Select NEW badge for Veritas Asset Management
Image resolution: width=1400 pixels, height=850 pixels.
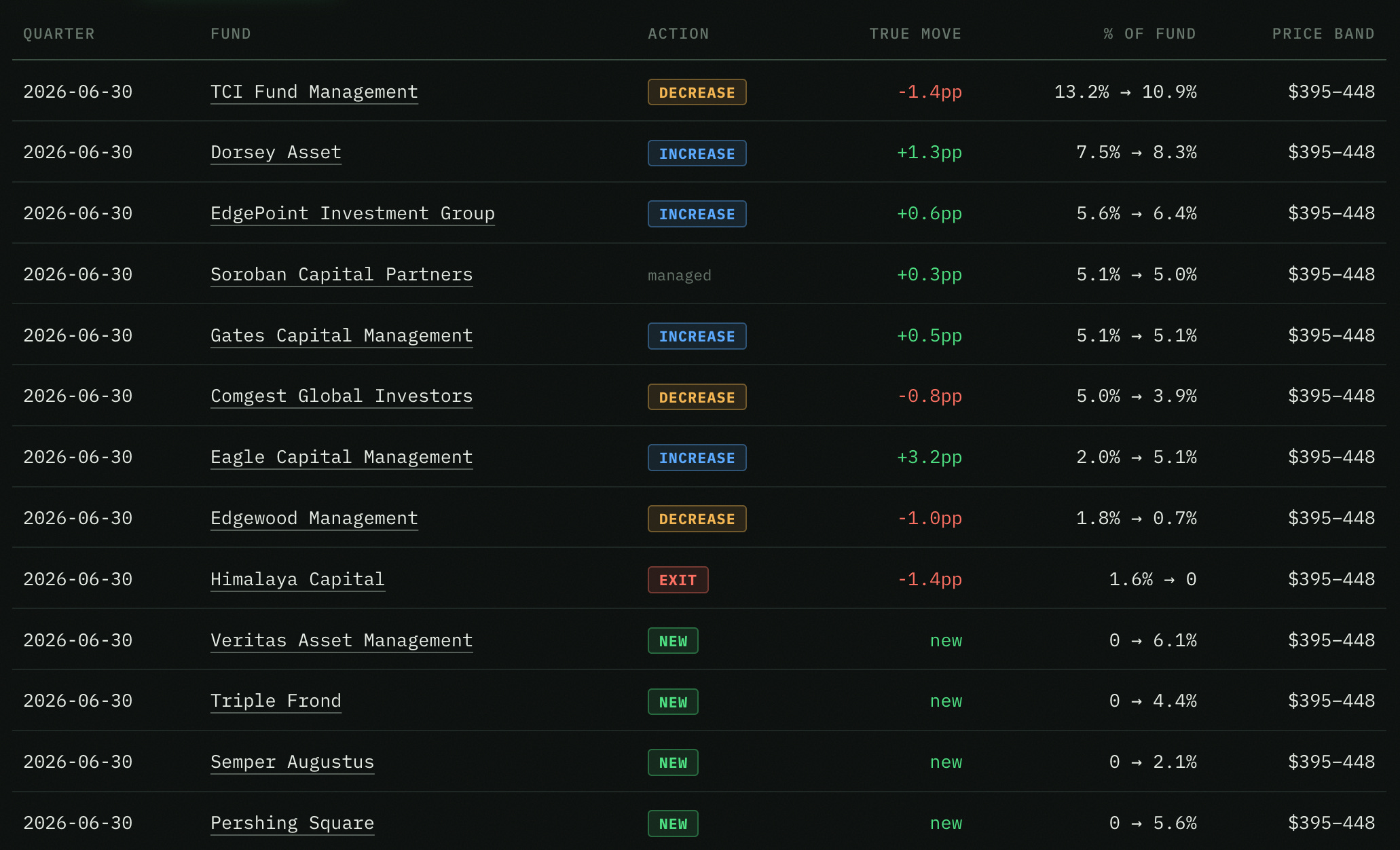(673, 641)
